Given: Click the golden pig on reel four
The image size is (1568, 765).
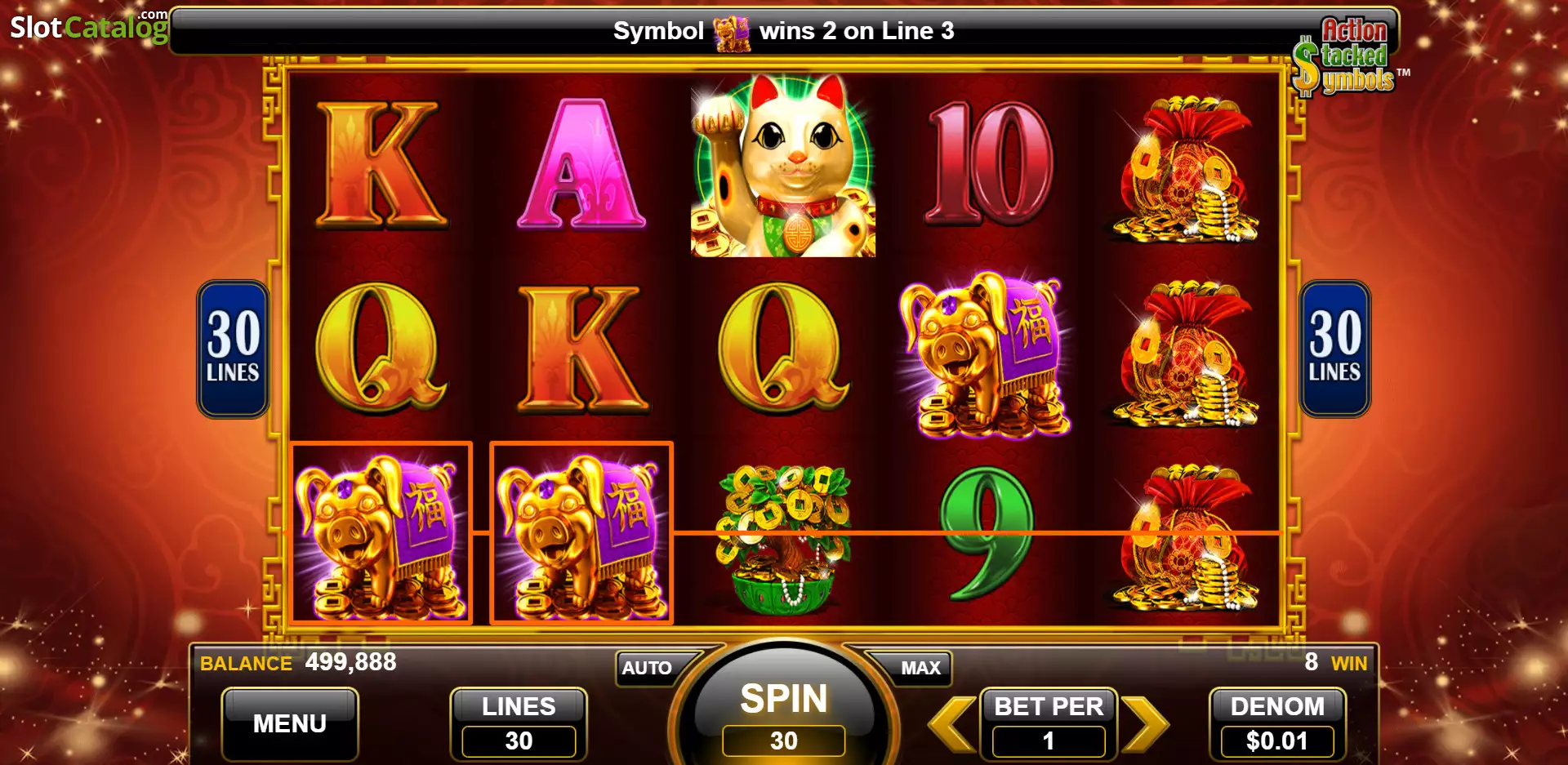Looking at the screenshot, I should pyautogui.click(x=986, y=355).
